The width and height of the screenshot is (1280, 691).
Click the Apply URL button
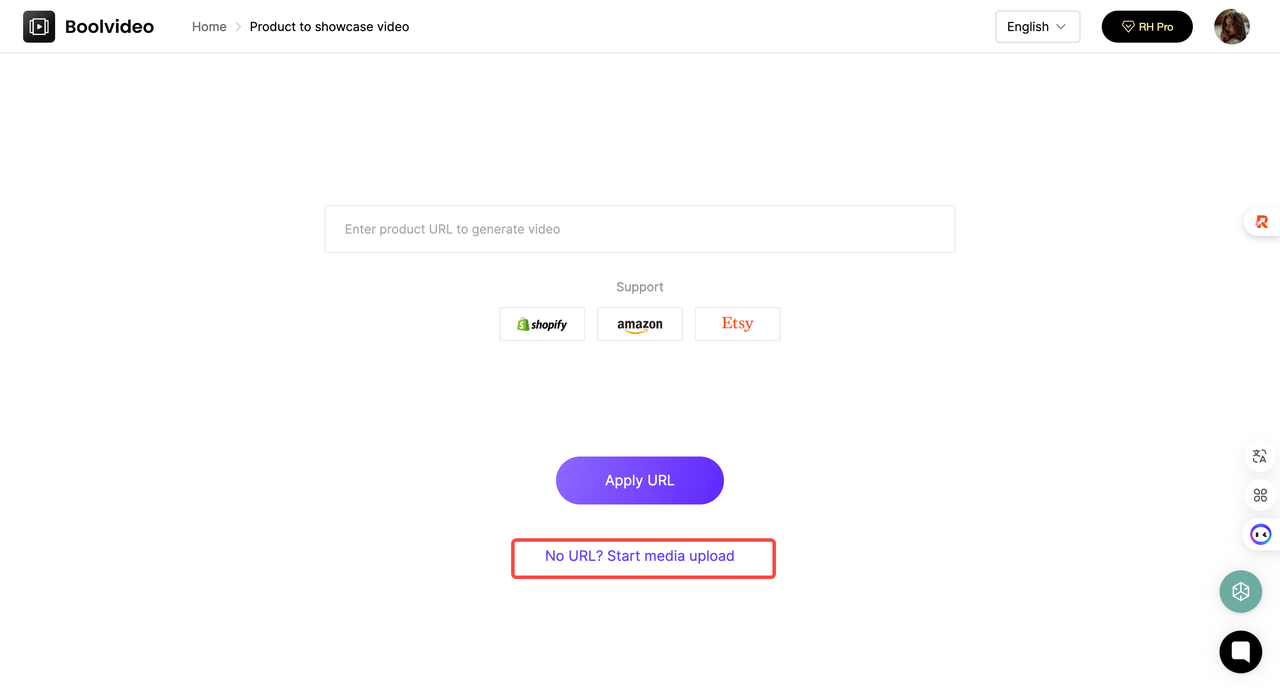(640, 481)
